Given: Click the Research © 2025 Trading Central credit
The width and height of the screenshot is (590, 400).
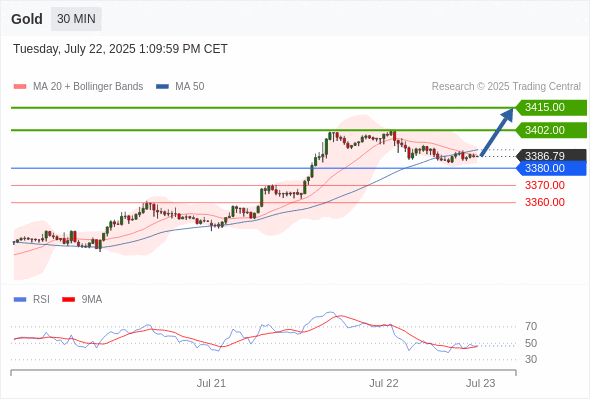Looking at the screenshot, I should [506, 87].
